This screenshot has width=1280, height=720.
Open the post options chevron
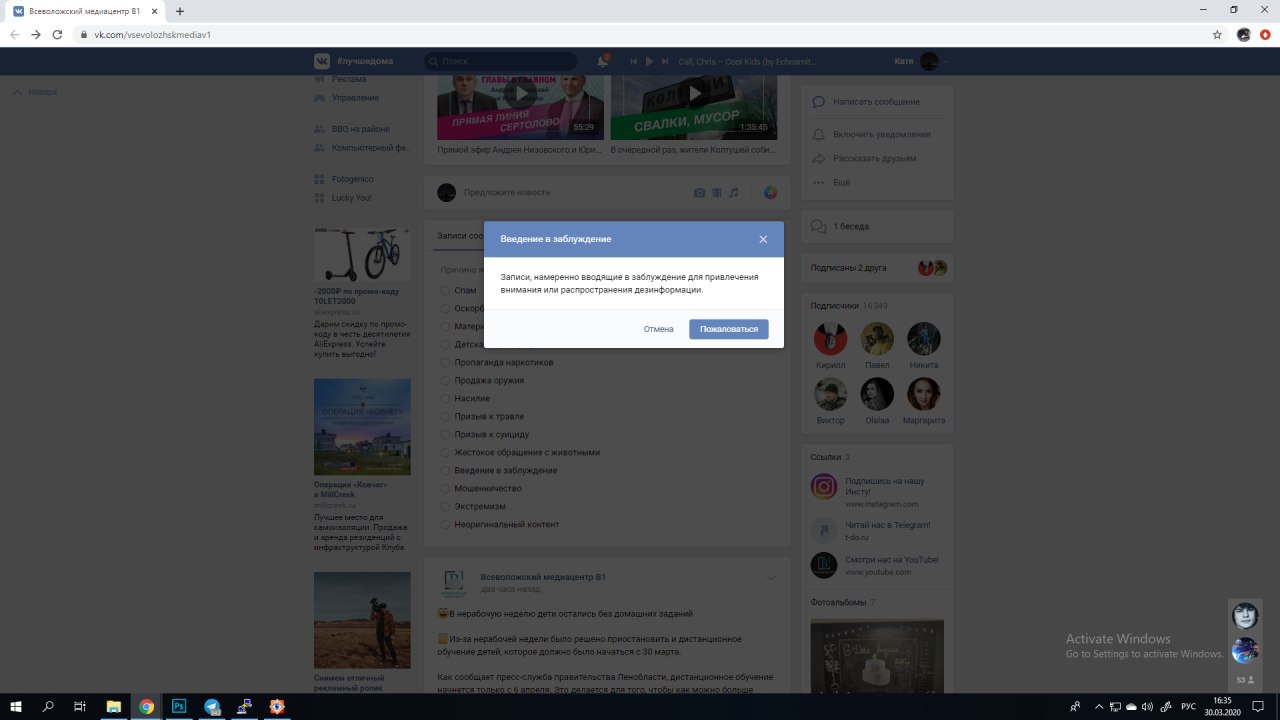771,578
